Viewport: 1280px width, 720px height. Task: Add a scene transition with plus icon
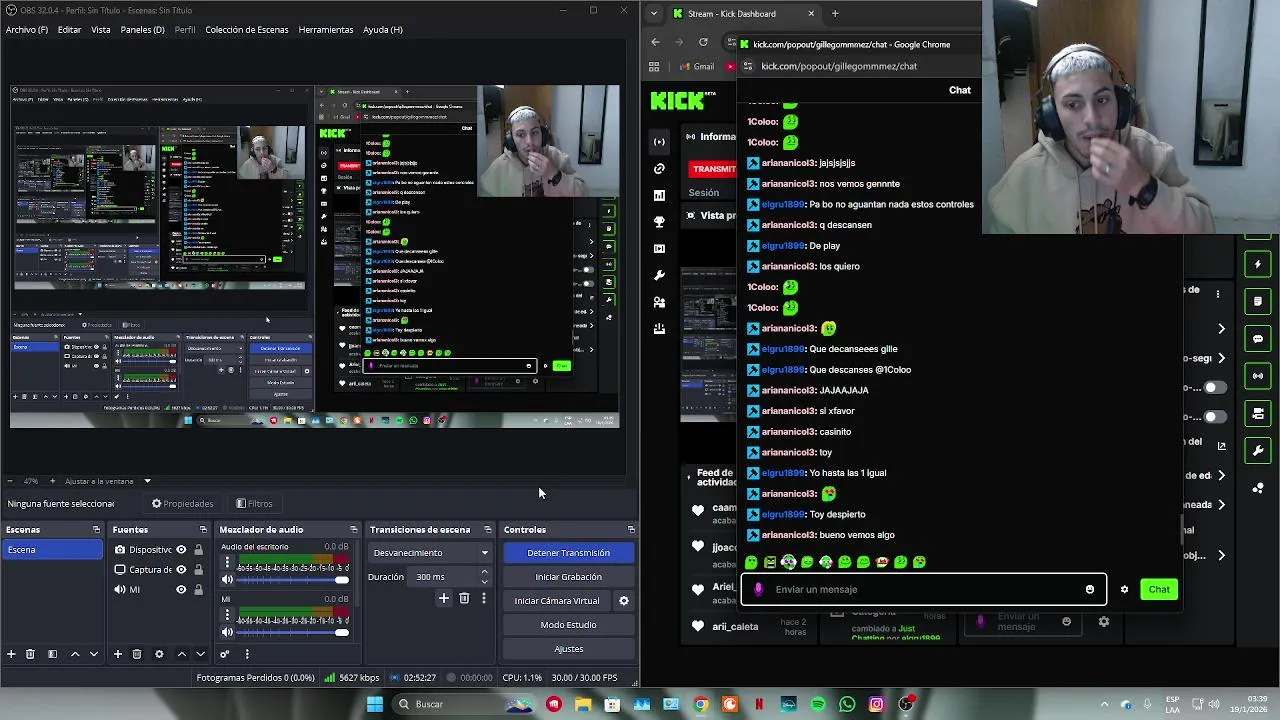click(x=444, y=598)
